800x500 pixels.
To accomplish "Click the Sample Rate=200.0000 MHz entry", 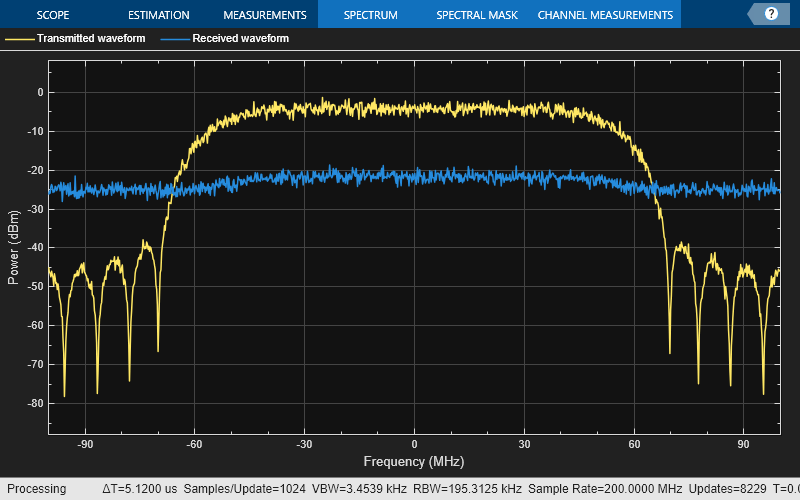I will 605,489.
